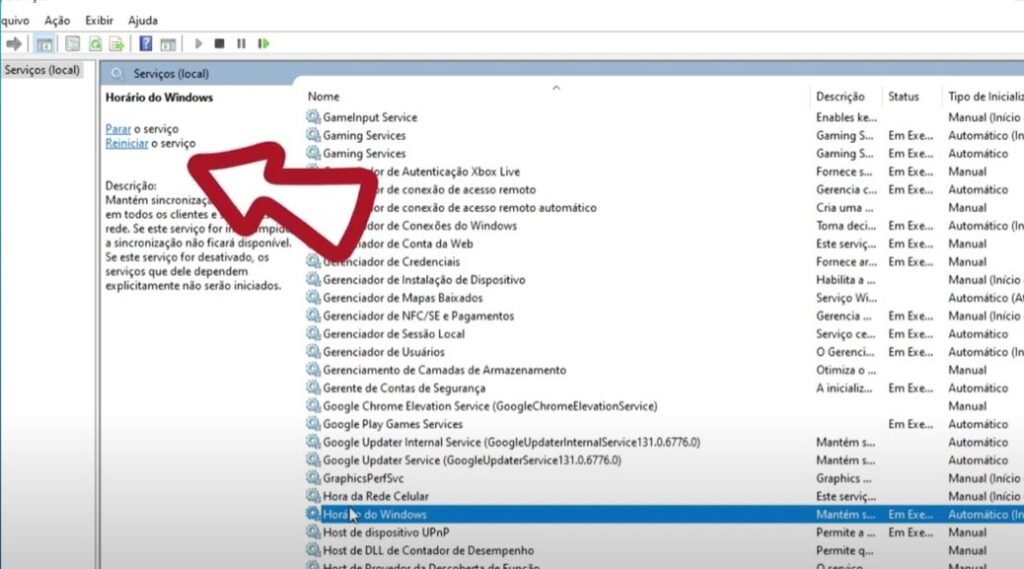Click the Parar link to stop the service
Image resolution: width=1024 pixels, height=569 pixels.
pyautogui.click(x=118, y=129)
